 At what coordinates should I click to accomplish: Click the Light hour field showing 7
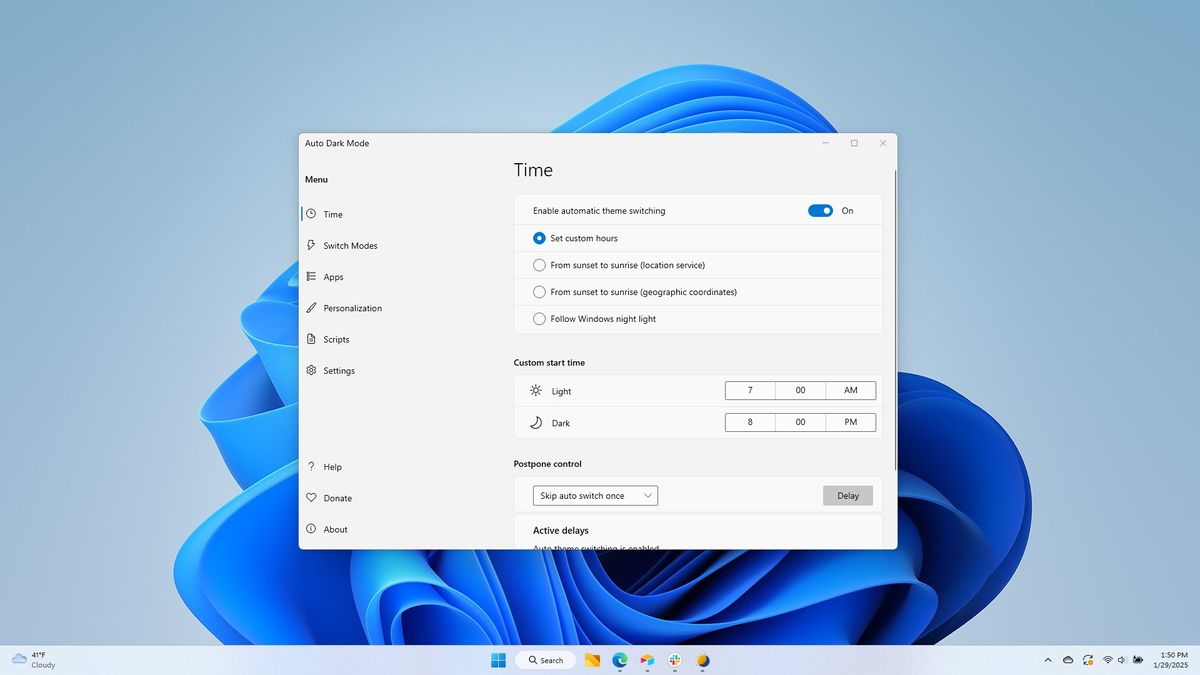click(x=749, y=390)
